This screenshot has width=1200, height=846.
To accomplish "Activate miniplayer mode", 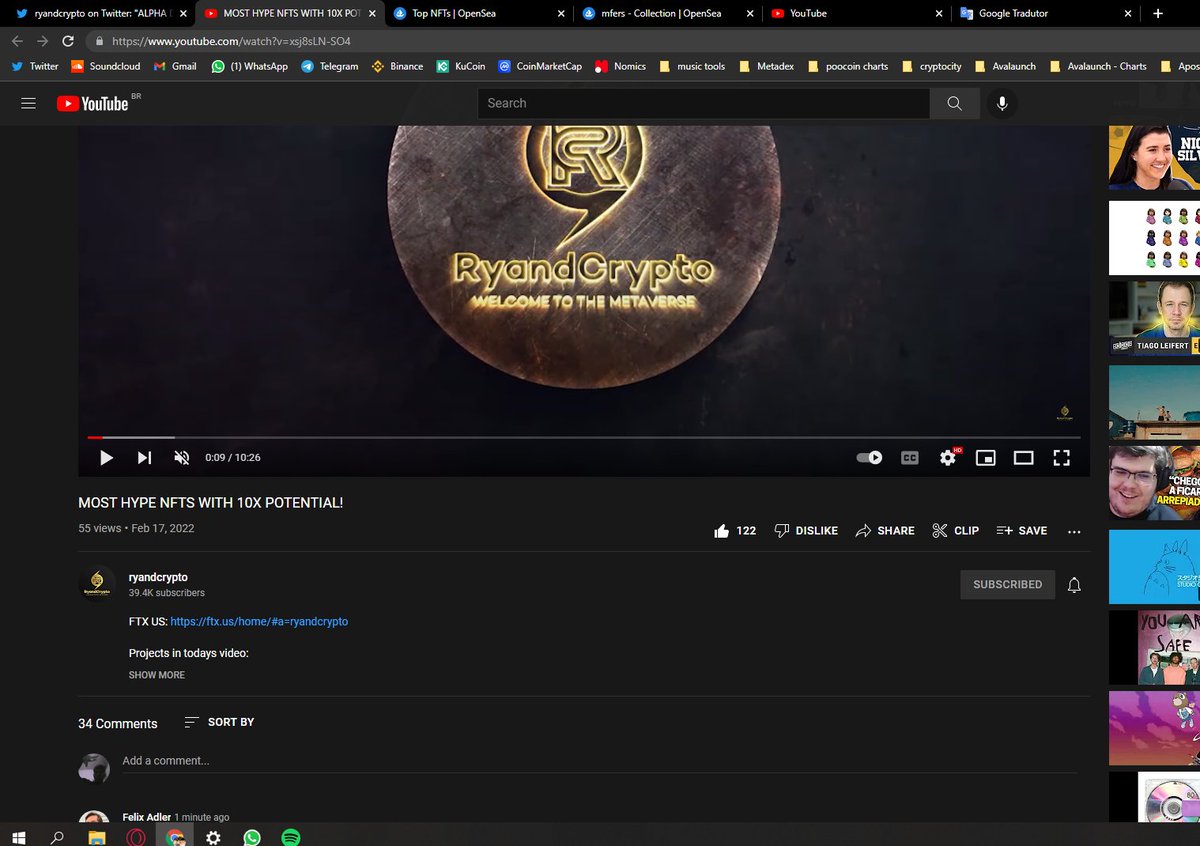I will coord(985,457).
